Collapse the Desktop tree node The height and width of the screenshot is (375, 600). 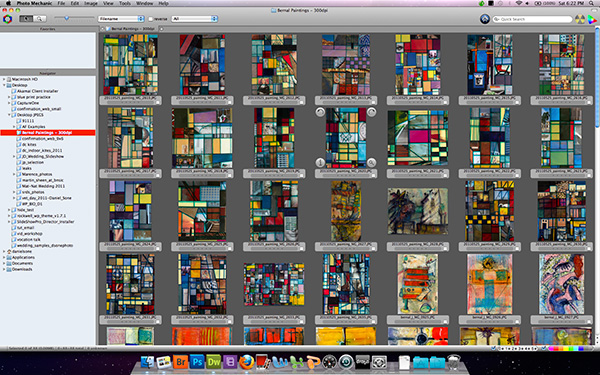(x=4, y=85)
